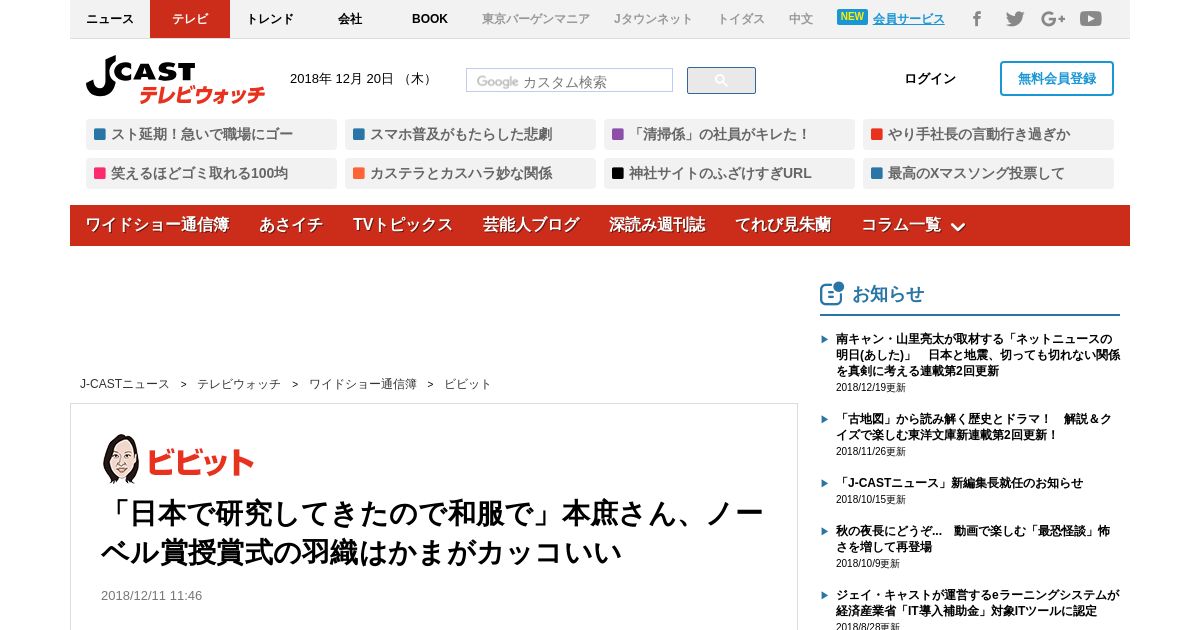This screenshot has height=630, width=1200.
Task: Open the ビビット column title
Action: point(200,462)
